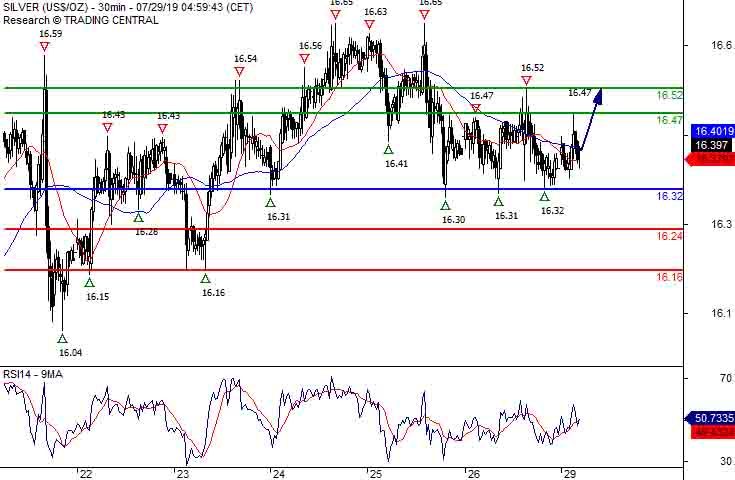Click the 16.28 low price label
Viewport: 735px width, 480px height.
tap(147, 232)
